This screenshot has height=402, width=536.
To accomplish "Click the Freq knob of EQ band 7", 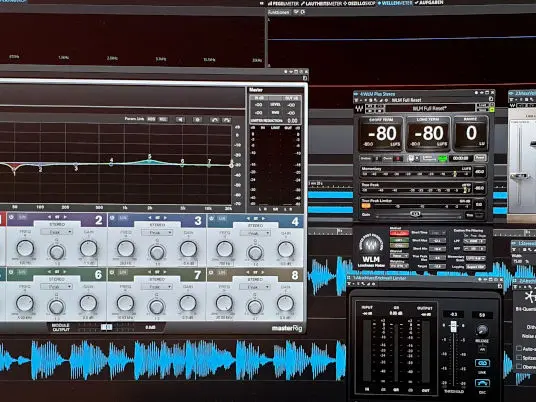I will tap(125, 303).
